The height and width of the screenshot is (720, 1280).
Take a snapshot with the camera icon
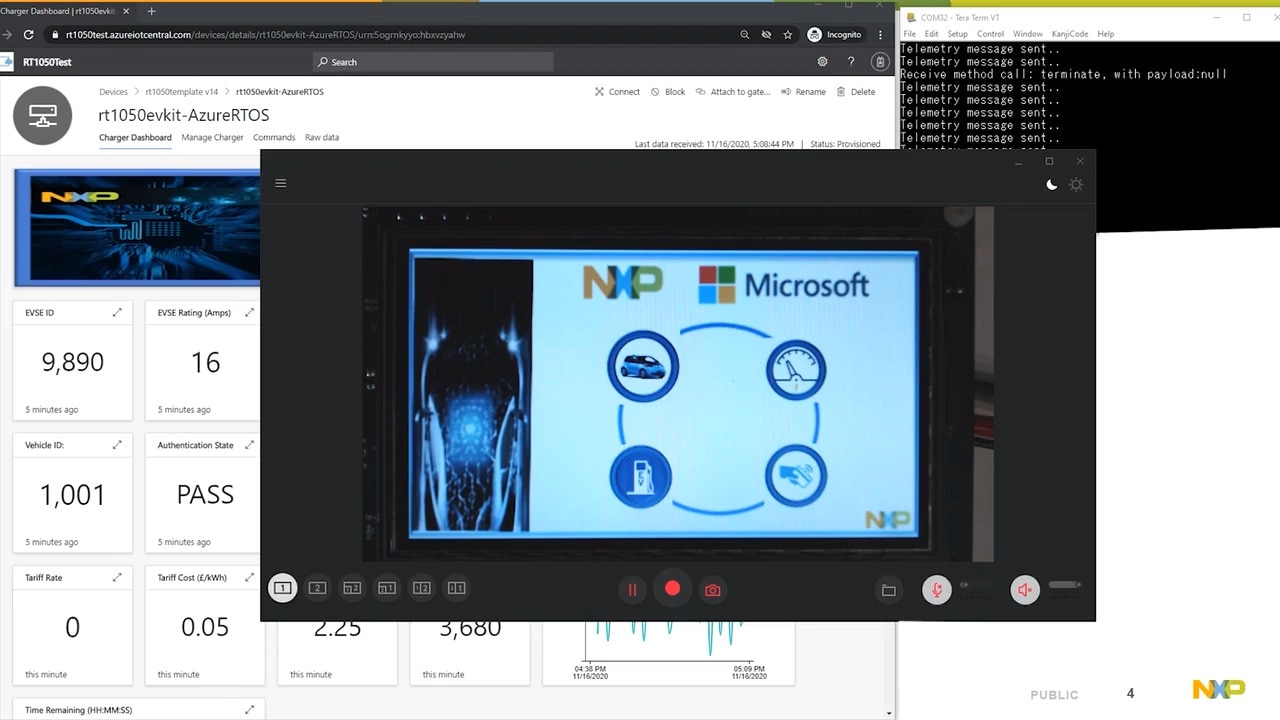click(713, 590)
